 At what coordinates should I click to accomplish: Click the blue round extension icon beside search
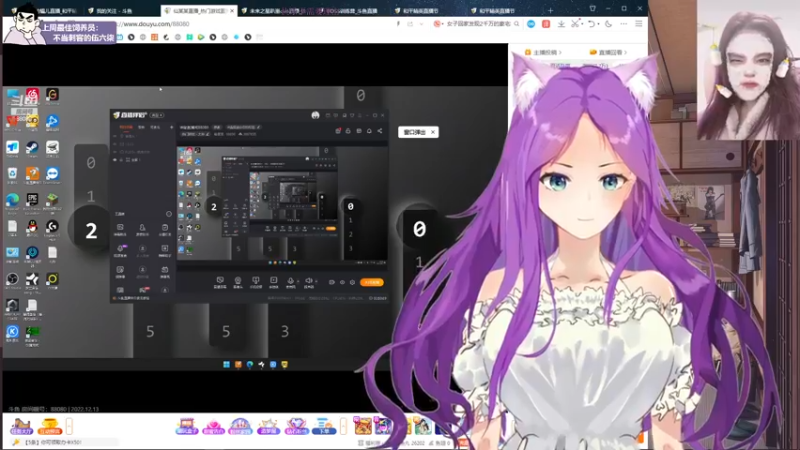[x=531, y=24]
